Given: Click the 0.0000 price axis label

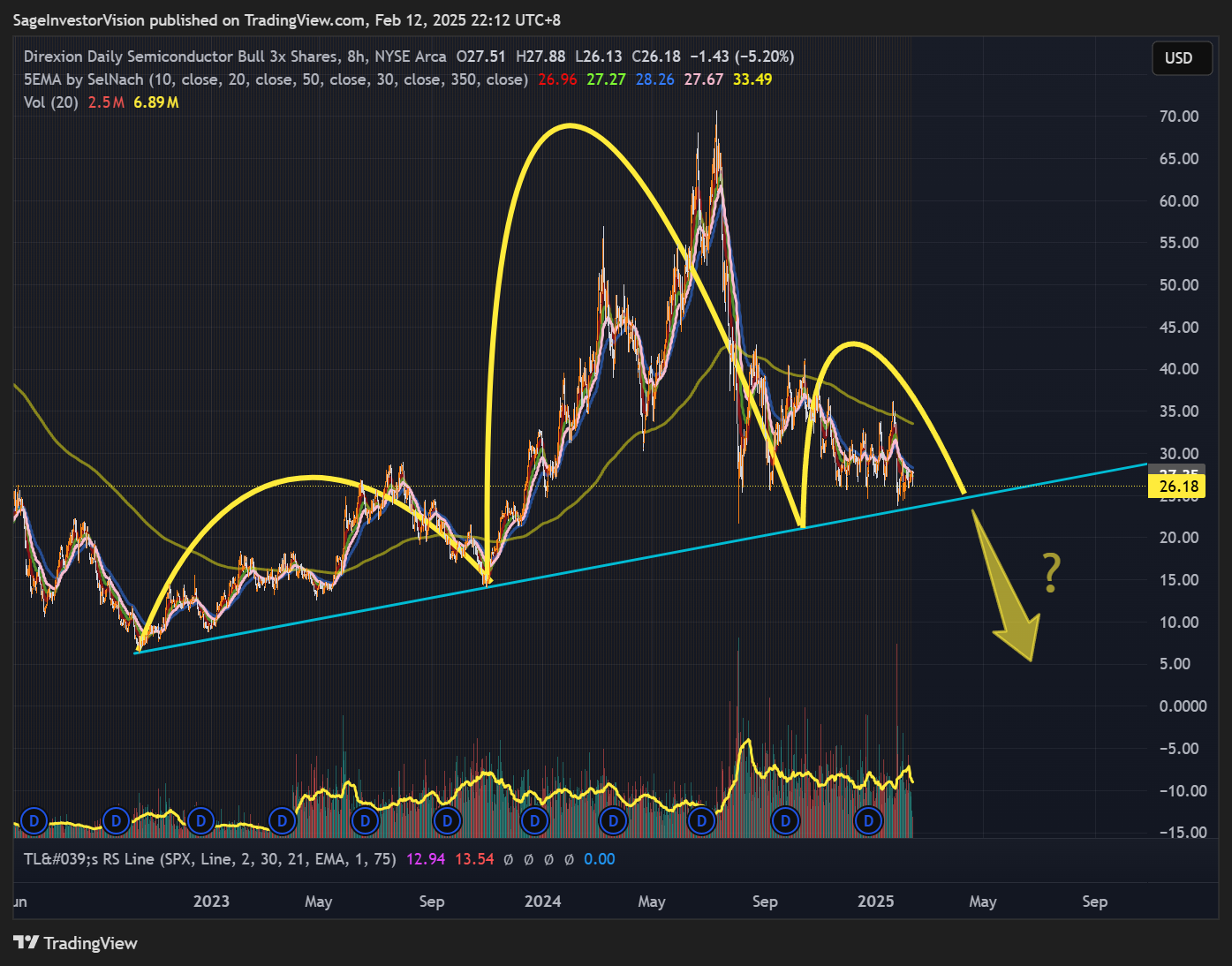Looking at the screenshot, I should [x=1183, y=706].
